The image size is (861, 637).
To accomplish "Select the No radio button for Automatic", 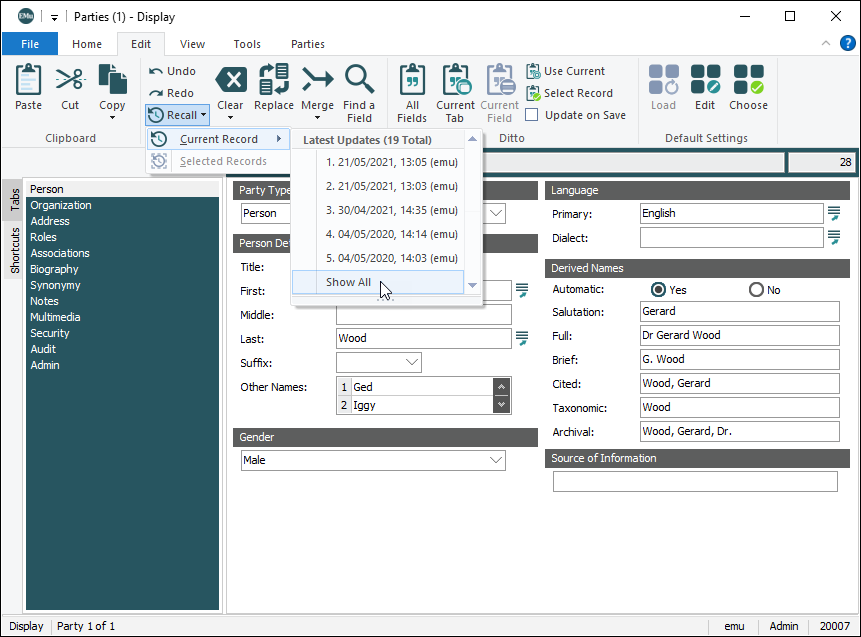I will [756, 290].
